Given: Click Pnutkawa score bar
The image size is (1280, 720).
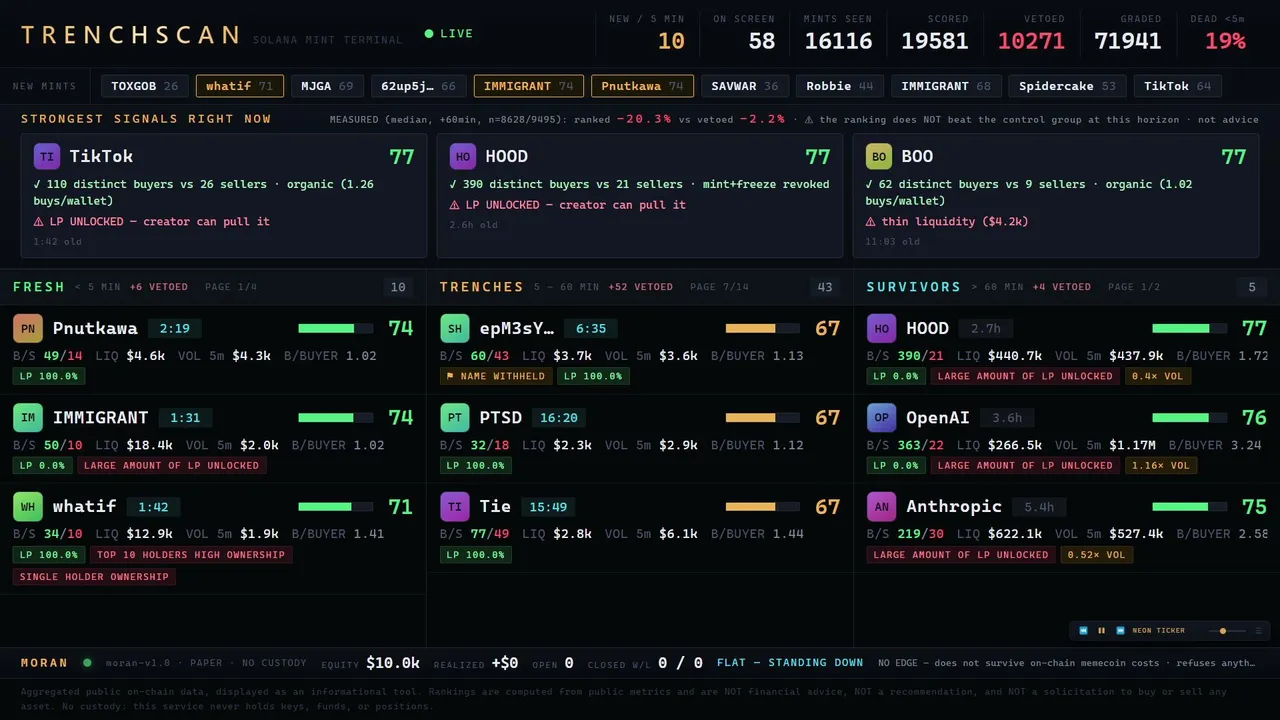Looking at the screenshot, I should 336,328.
